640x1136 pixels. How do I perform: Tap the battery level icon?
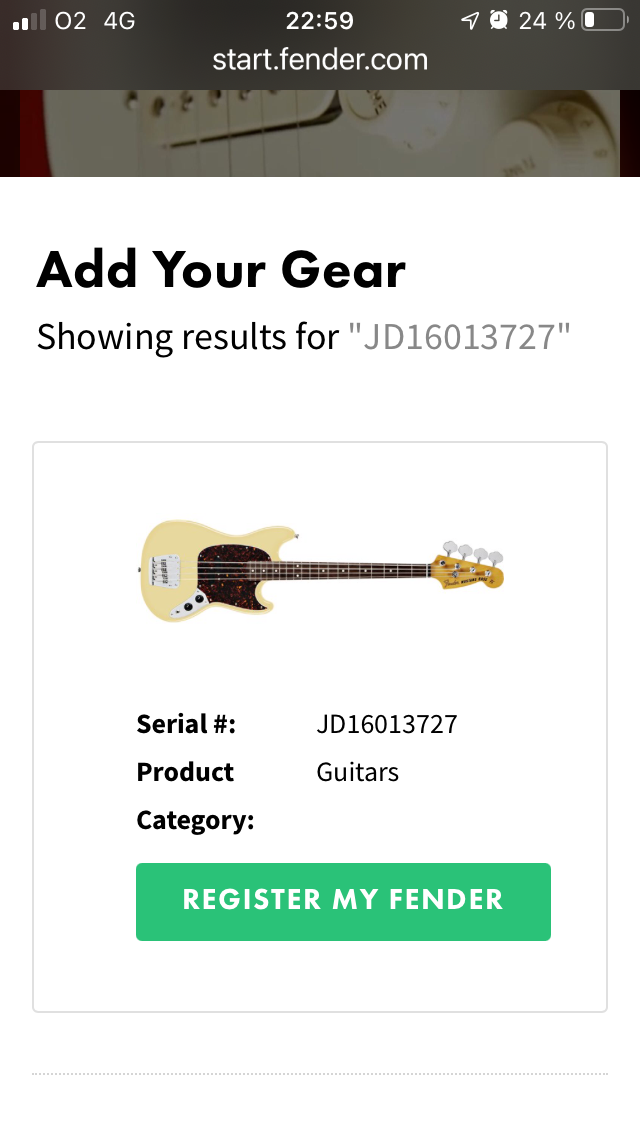[602, 20]
